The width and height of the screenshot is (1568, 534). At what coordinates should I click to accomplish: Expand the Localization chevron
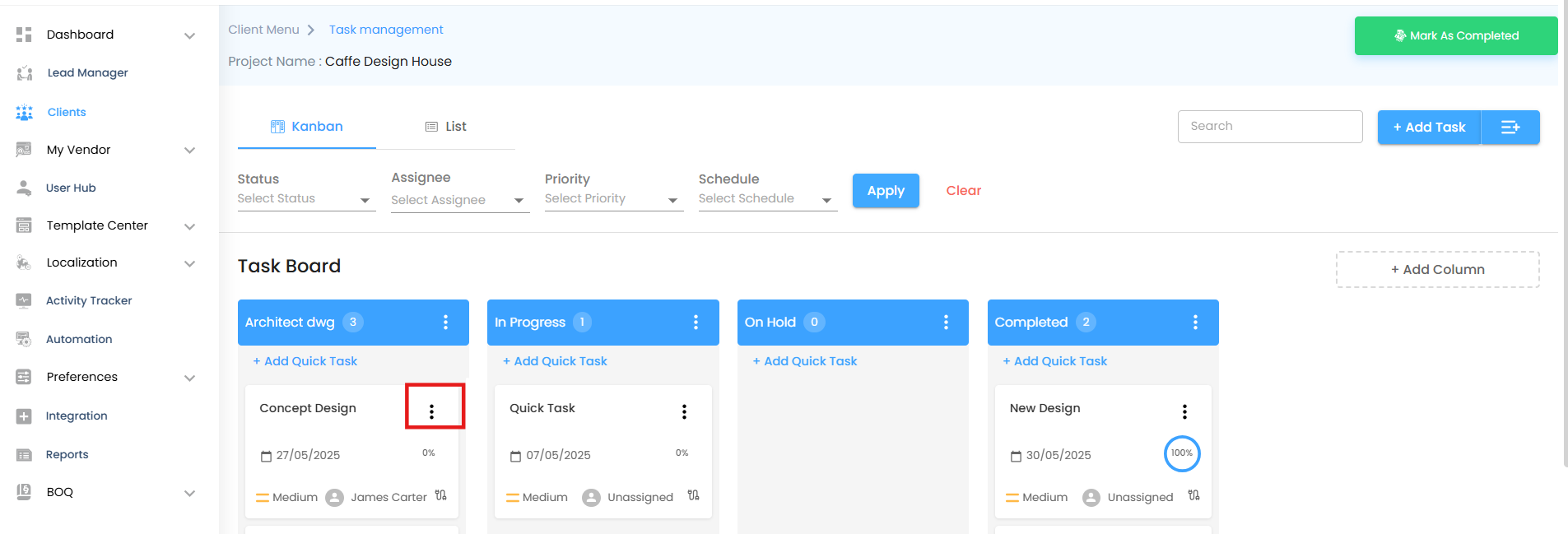click(x=190, y=264)
